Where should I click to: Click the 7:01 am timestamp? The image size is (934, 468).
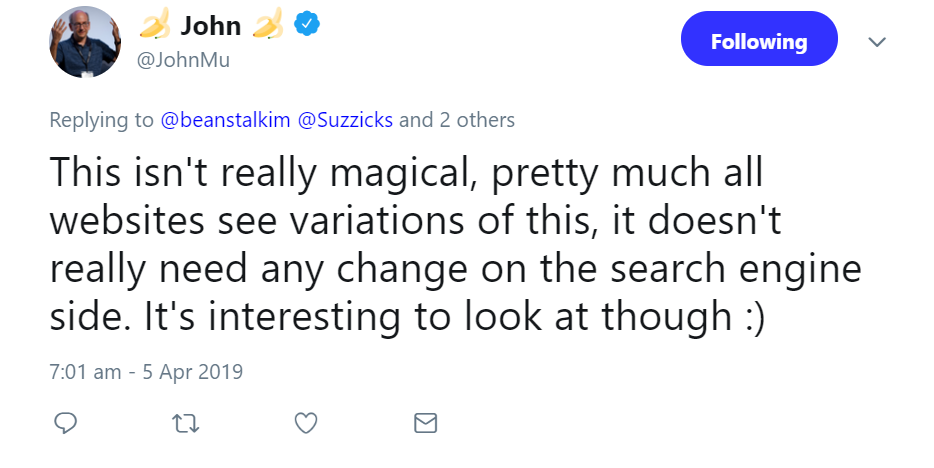[85, 372]
